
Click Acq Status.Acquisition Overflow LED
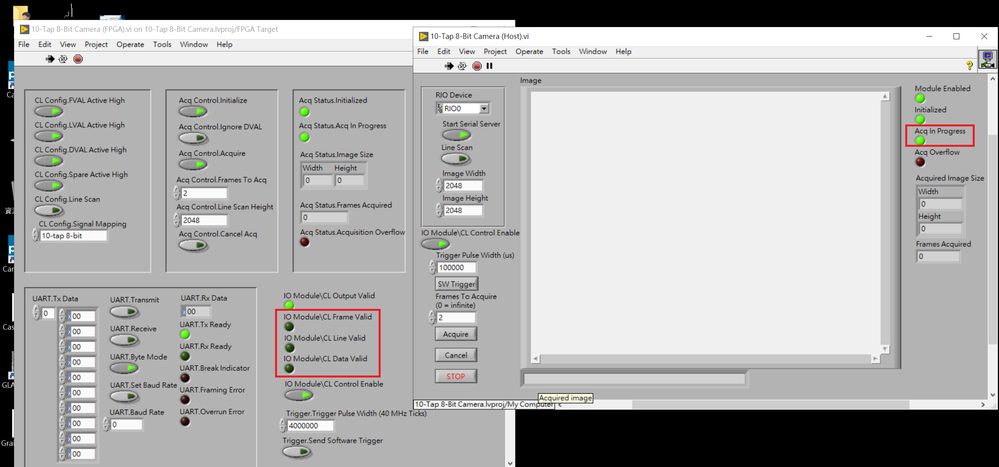click(x=305, y=242)
